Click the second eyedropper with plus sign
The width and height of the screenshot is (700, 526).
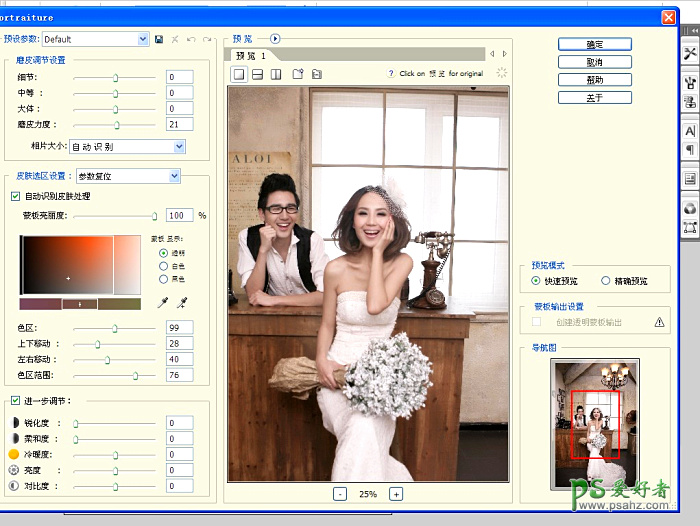(x=182, y=302)
